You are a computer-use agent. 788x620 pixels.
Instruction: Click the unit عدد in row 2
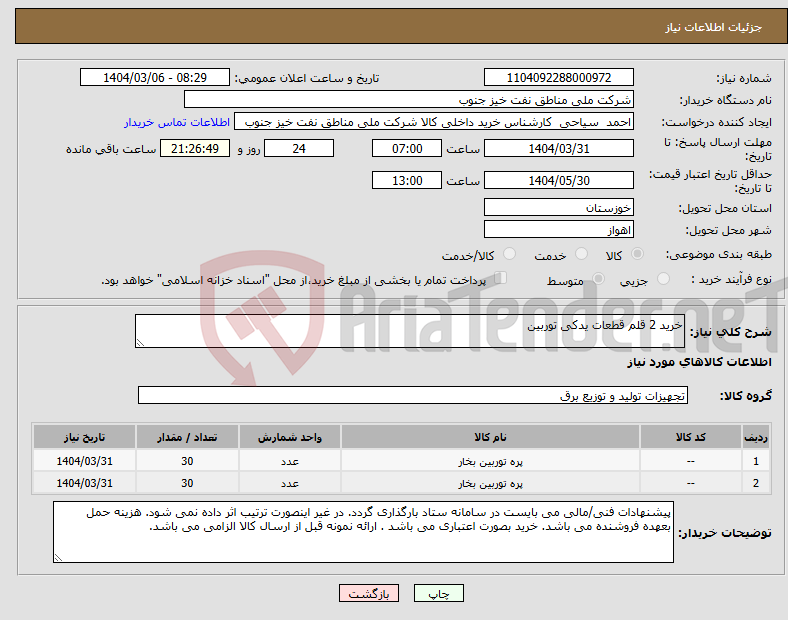[x=290, y=483]
